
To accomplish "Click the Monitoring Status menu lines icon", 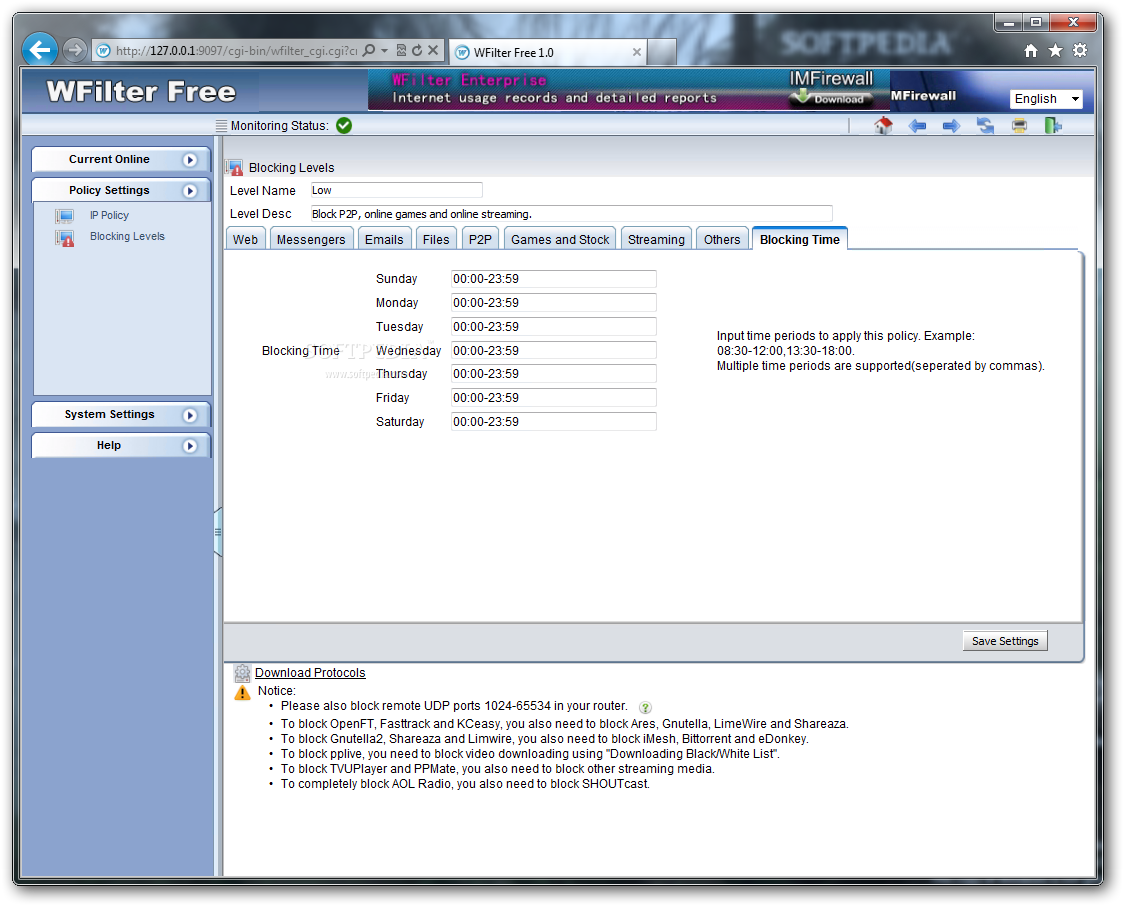I will point(222,125).
